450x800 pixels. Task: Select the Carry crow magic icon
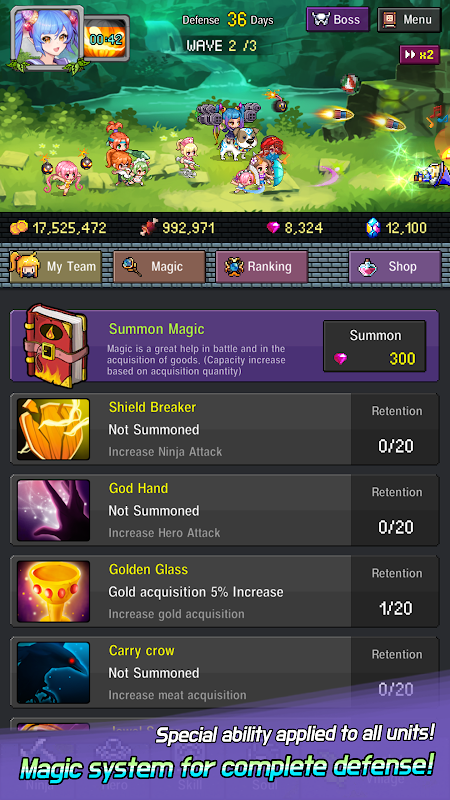coord(54,672)
